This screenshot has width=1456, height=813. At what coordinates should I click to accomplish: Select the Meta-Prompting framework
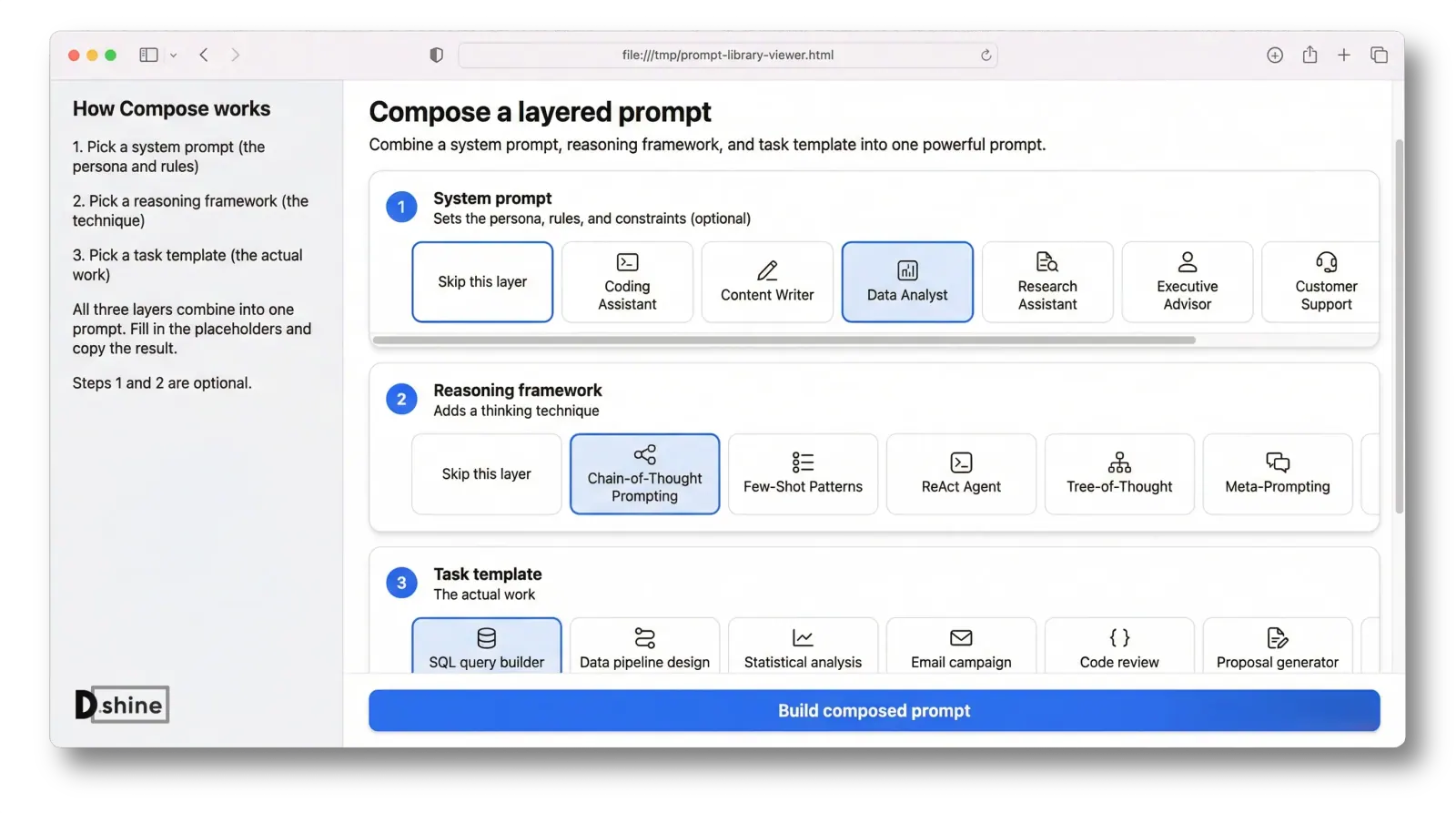[x=1278, y=474]
